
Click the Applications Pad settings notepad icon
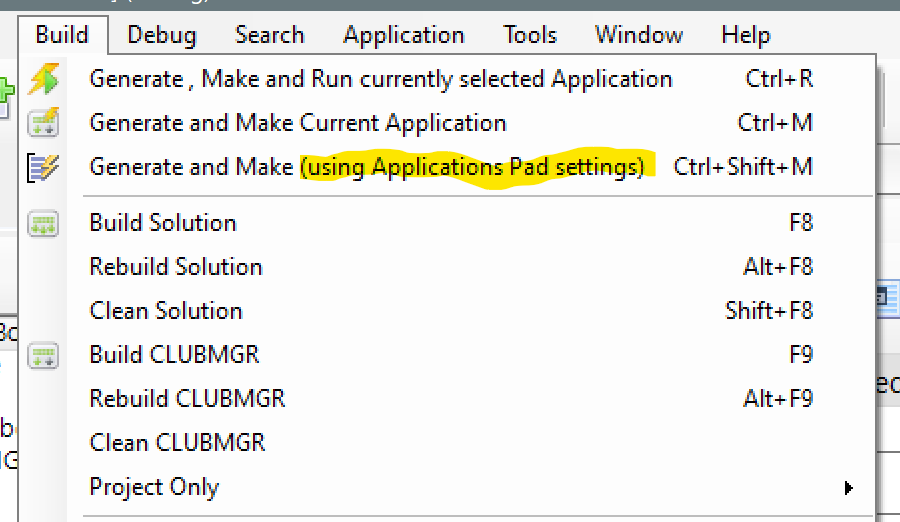pyautogui.click(x=43, y=167)
